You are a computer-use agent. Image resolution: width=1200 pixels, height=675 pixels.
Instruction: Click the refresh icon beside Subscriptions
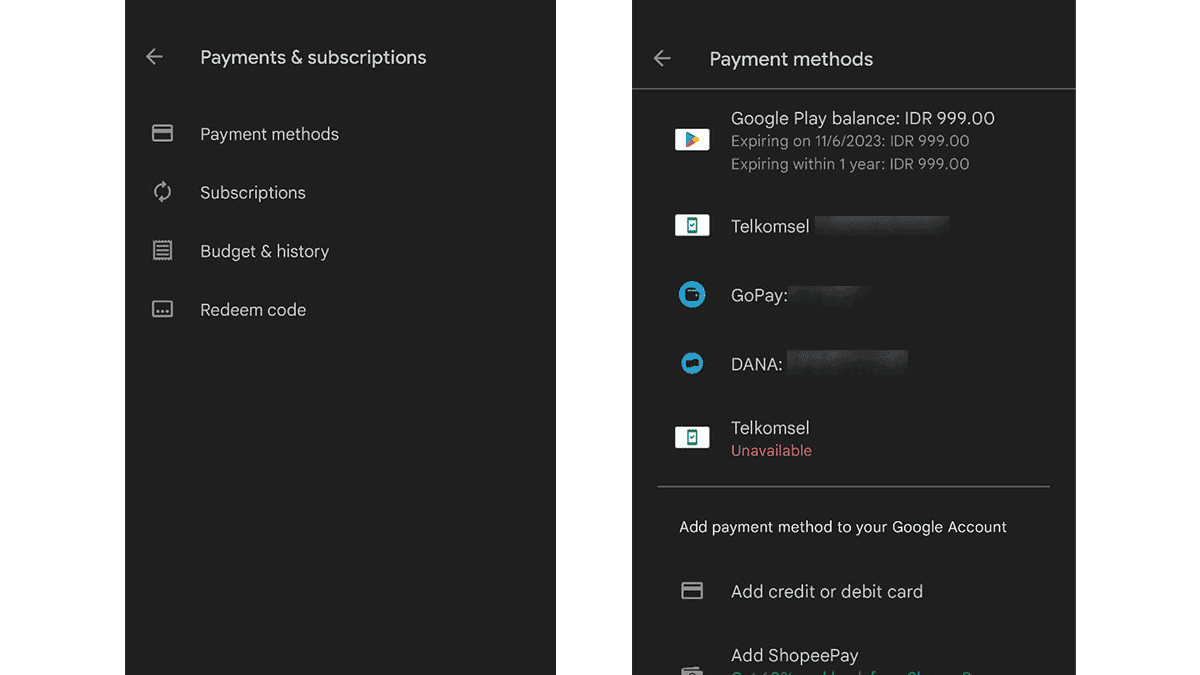(x=162, y=192)
